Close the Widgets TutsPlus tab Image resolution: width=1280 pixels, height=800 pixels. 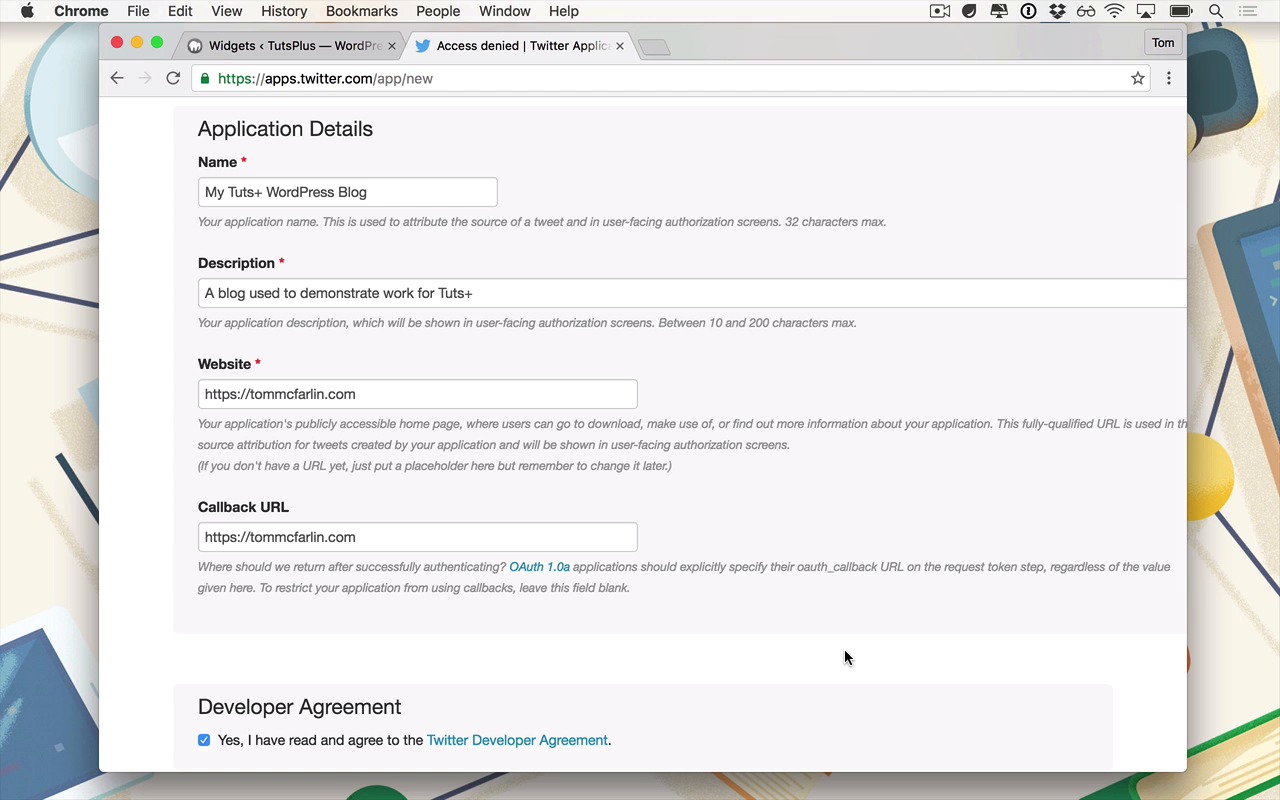pos(392,46)
